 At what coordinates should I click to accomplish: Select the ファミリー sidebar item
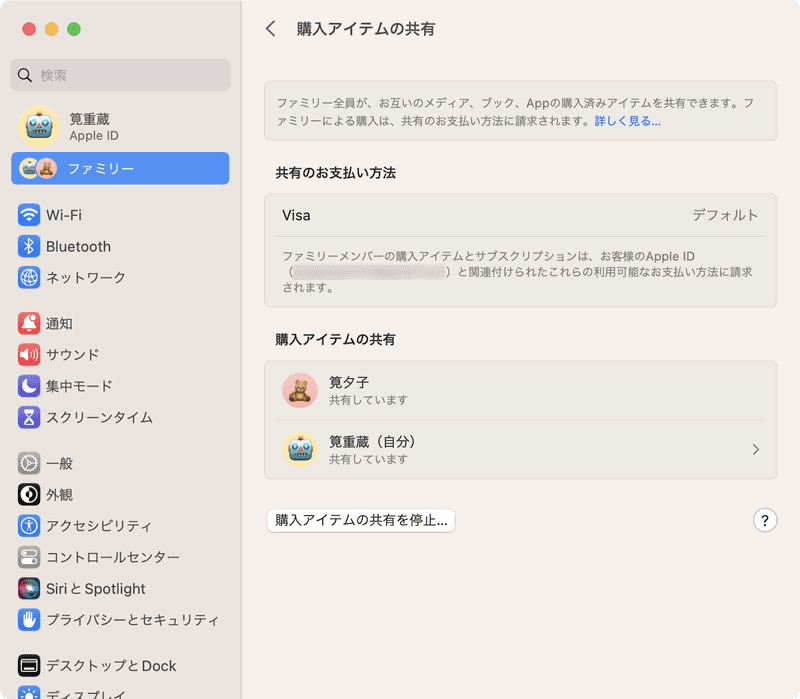[120, 168]
